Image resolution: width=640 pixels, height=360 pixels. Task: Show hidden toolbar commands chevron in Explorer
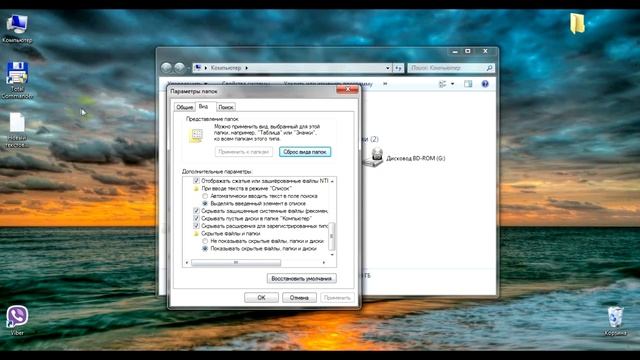(385, 84)
